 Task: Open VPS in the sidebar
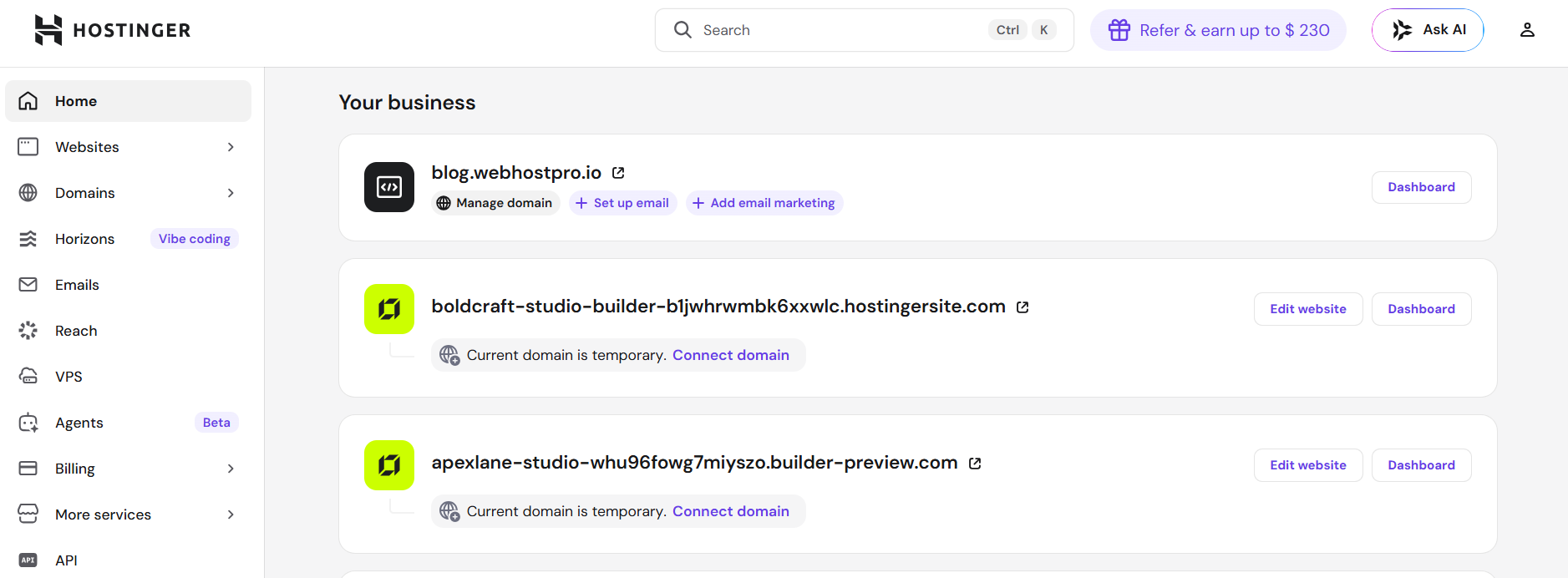128,377
